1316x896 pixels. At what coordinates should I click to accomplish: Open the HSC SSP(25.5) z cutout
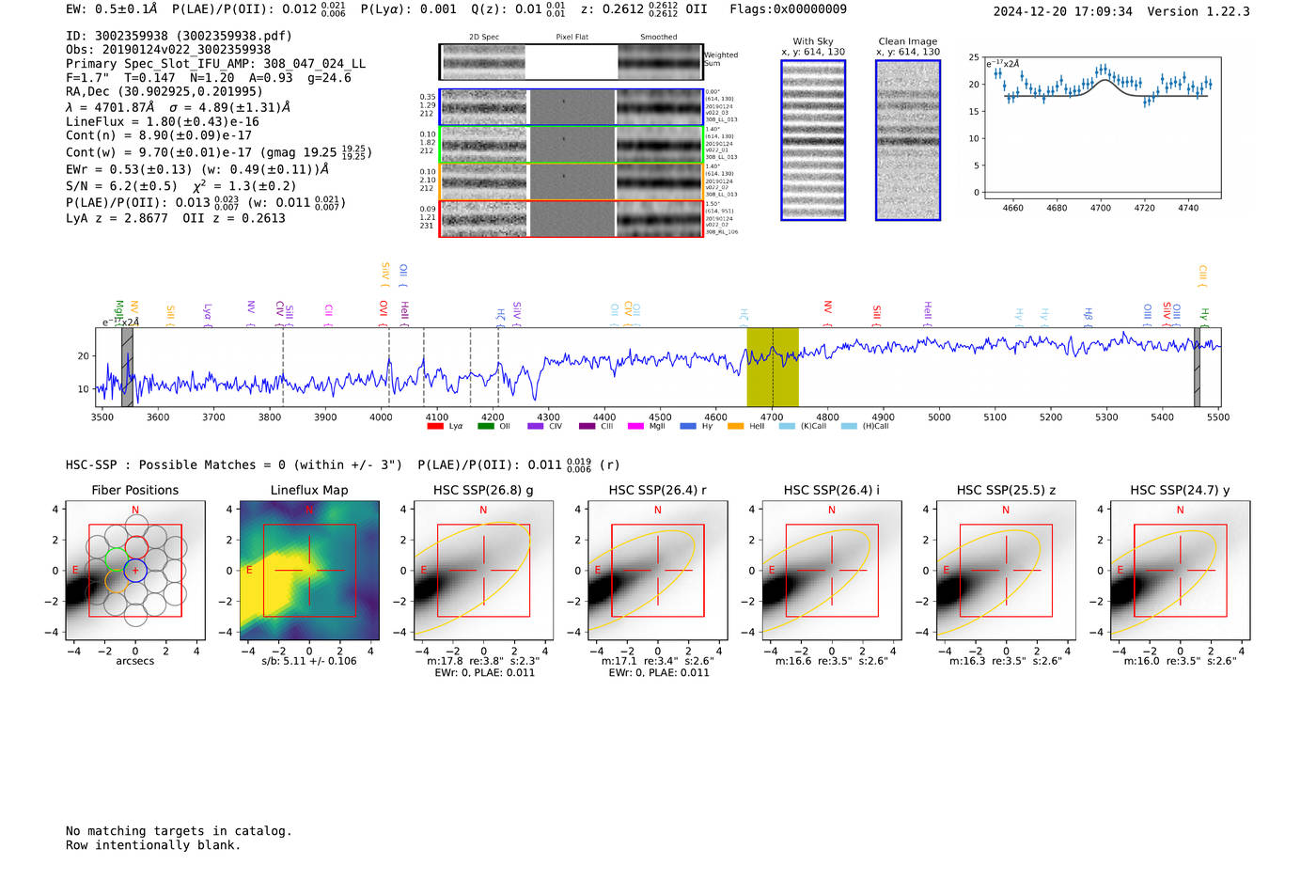[1006, 570]
